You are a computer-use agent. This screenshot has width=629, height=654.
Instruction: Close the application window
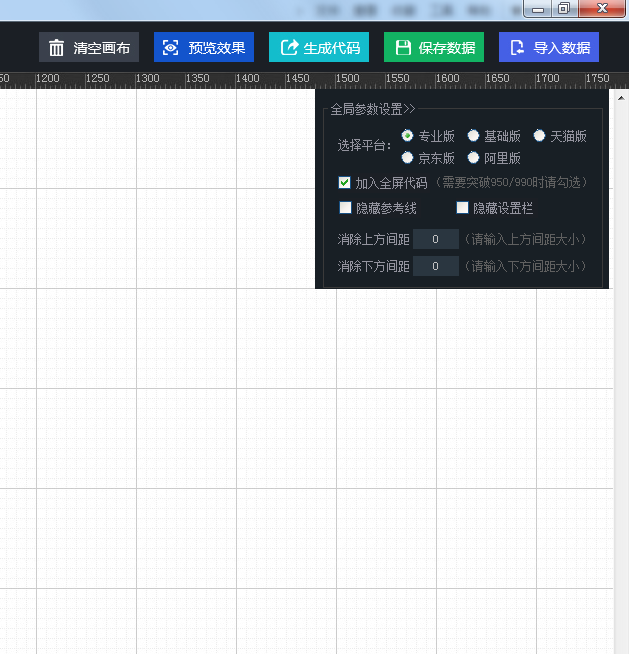coord(602,8)
